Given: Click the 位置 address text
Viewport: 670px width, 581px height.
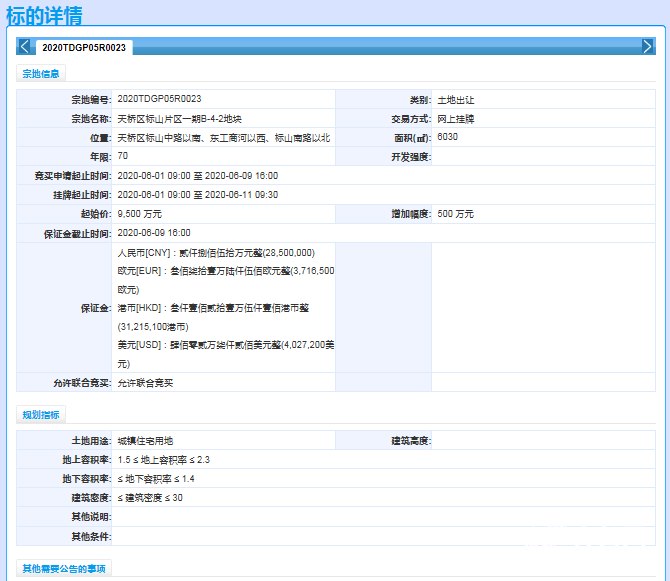Looking at the screenshot, I should coord(223,137).
